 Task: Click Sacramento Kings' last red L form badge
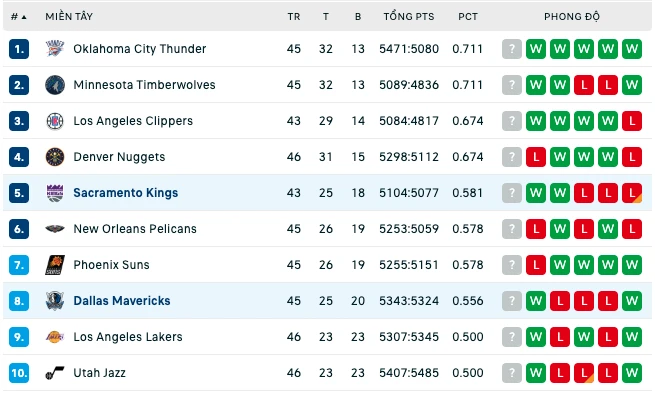[632, 193]
